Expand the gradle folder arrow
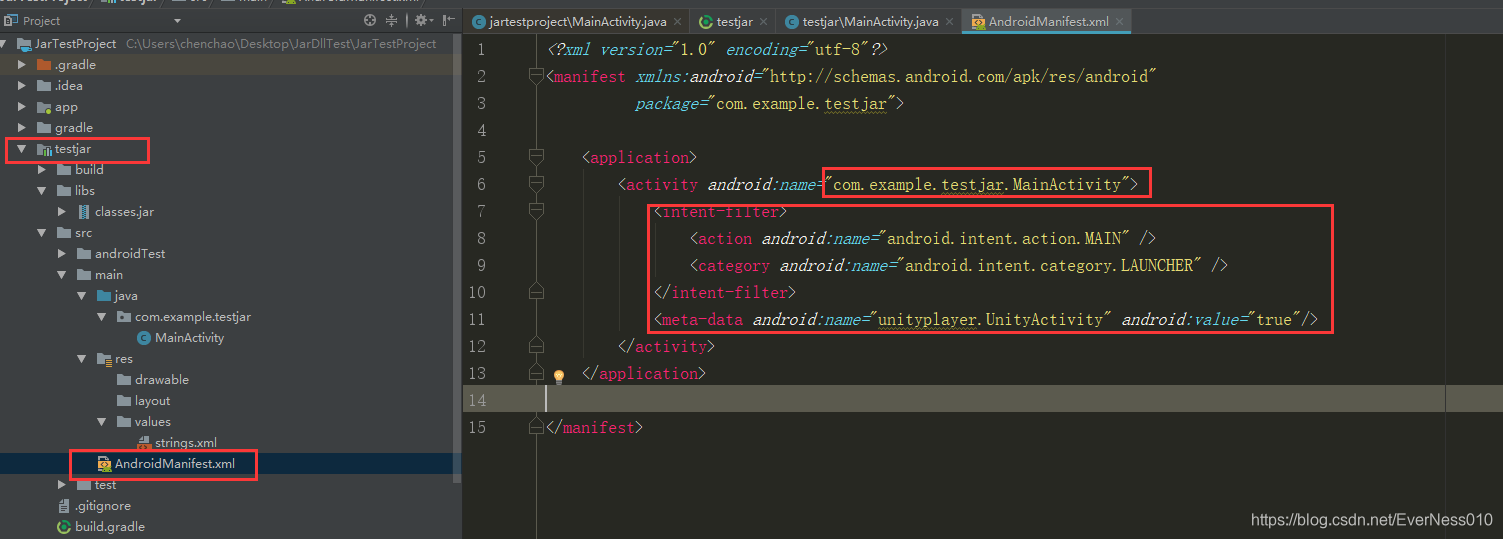The image size is (1503, 539). (22, 128)
